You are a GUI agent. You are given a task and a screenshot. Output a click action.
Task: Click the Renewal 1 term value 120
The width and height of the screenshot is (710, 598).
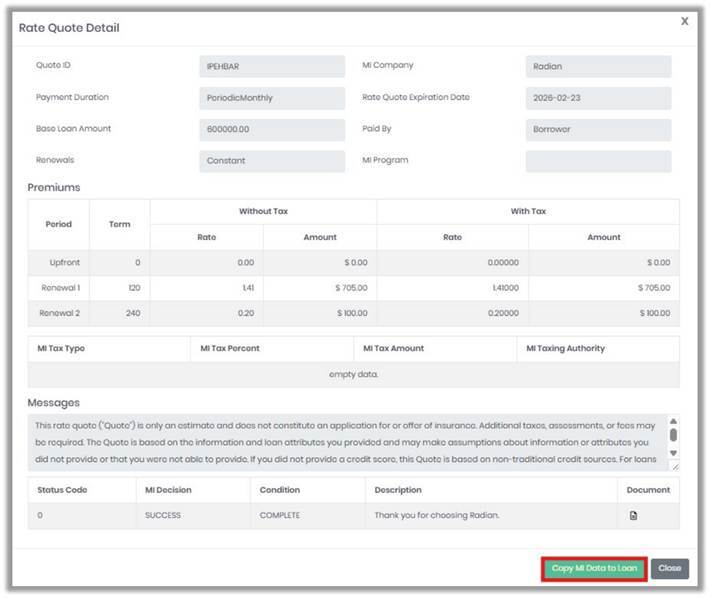pos(134,288)
